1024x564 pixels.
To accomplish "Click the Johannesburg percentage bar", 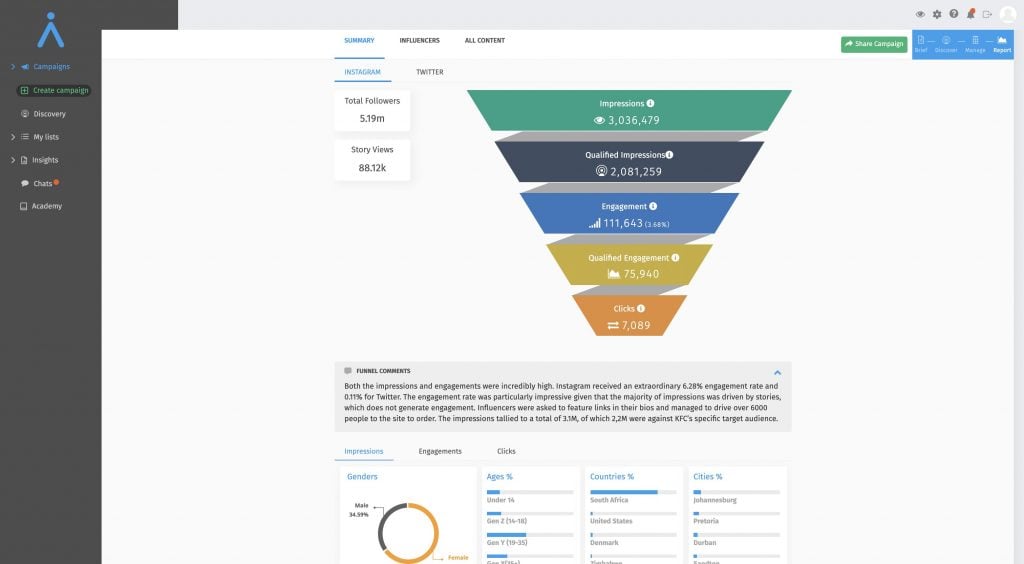I will point(737,492).
